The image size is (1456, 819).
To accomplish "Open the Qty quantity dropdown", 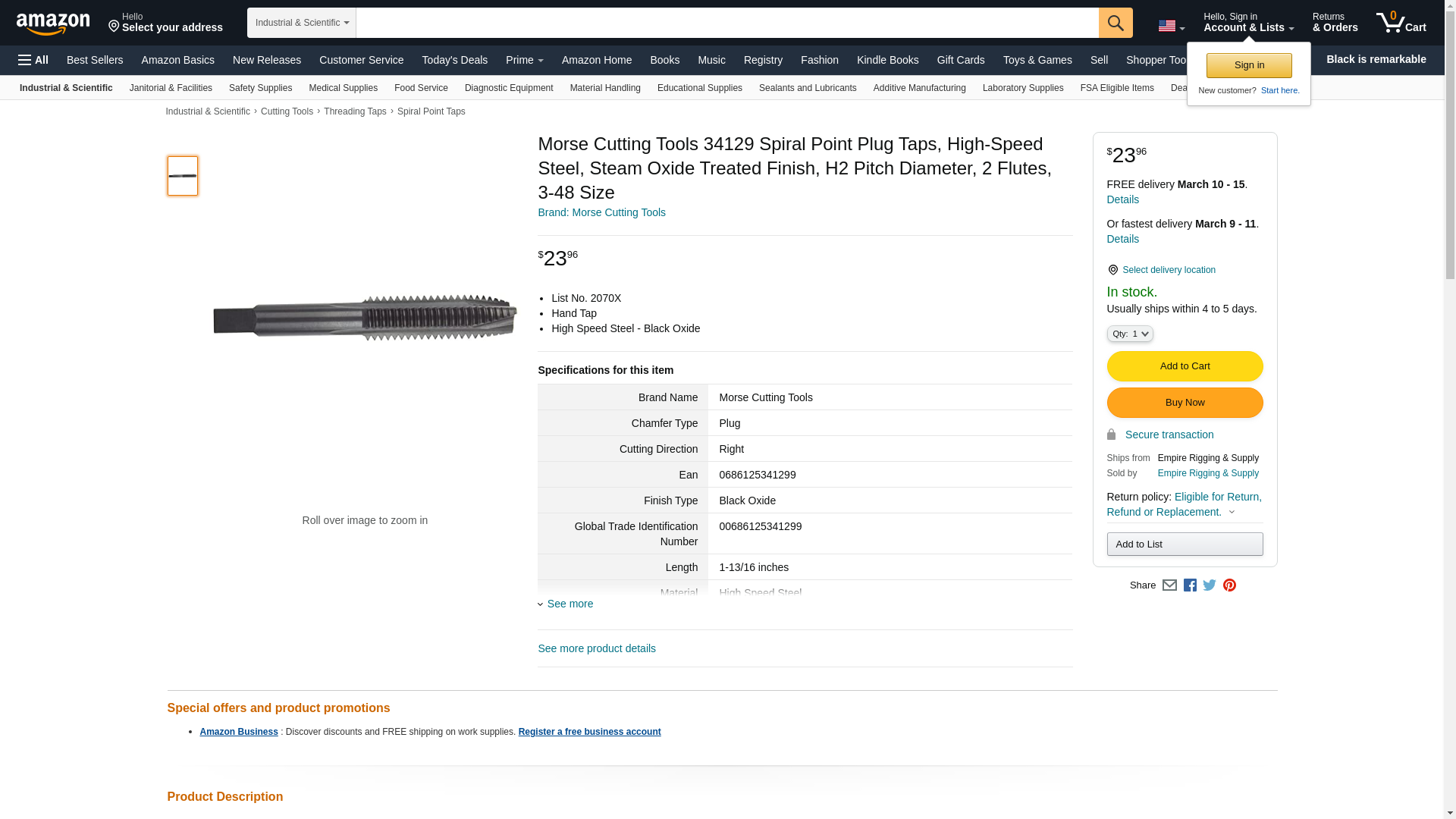I will click(x=1130, y=334).
